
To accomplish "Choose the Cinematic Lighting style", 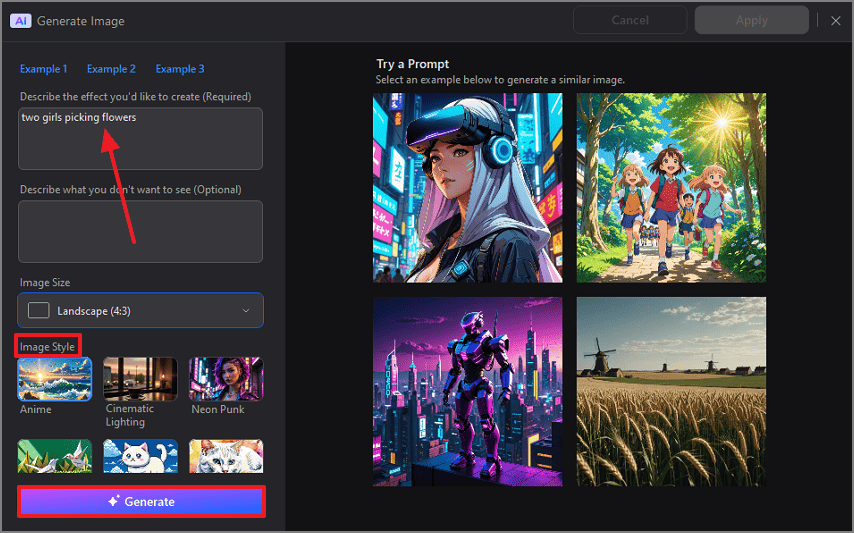I will tap(141, 379).
